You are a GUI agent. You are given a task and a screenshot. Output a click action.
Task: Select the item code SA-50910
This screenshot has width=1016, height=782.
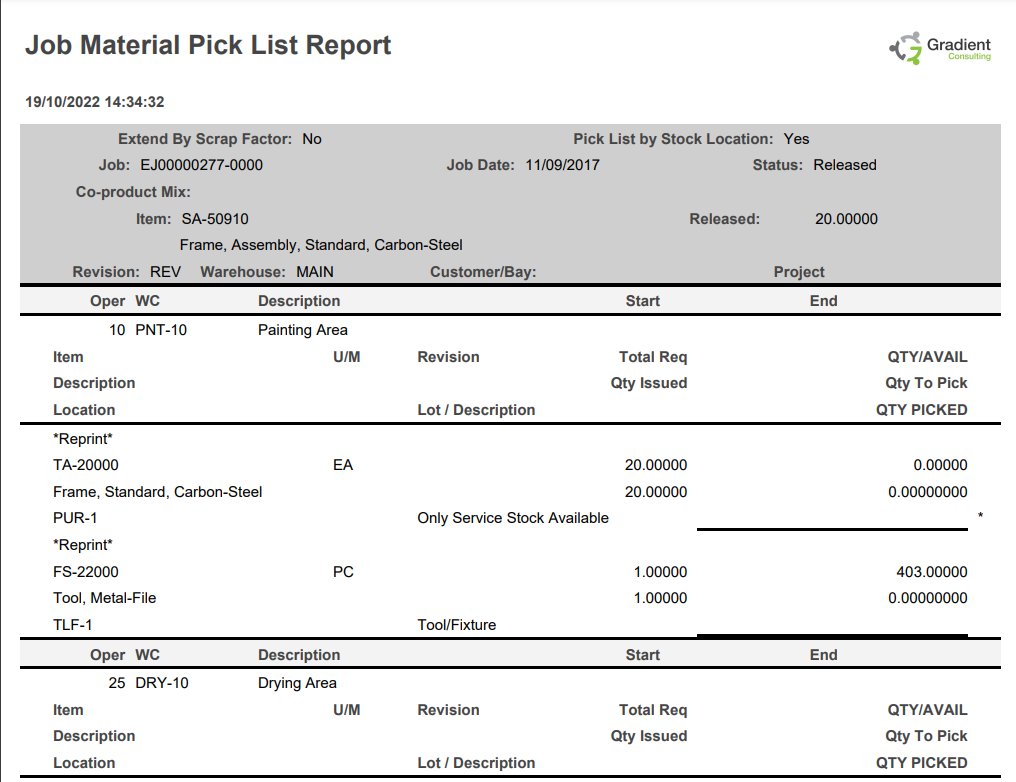click(x=215, y=218)
